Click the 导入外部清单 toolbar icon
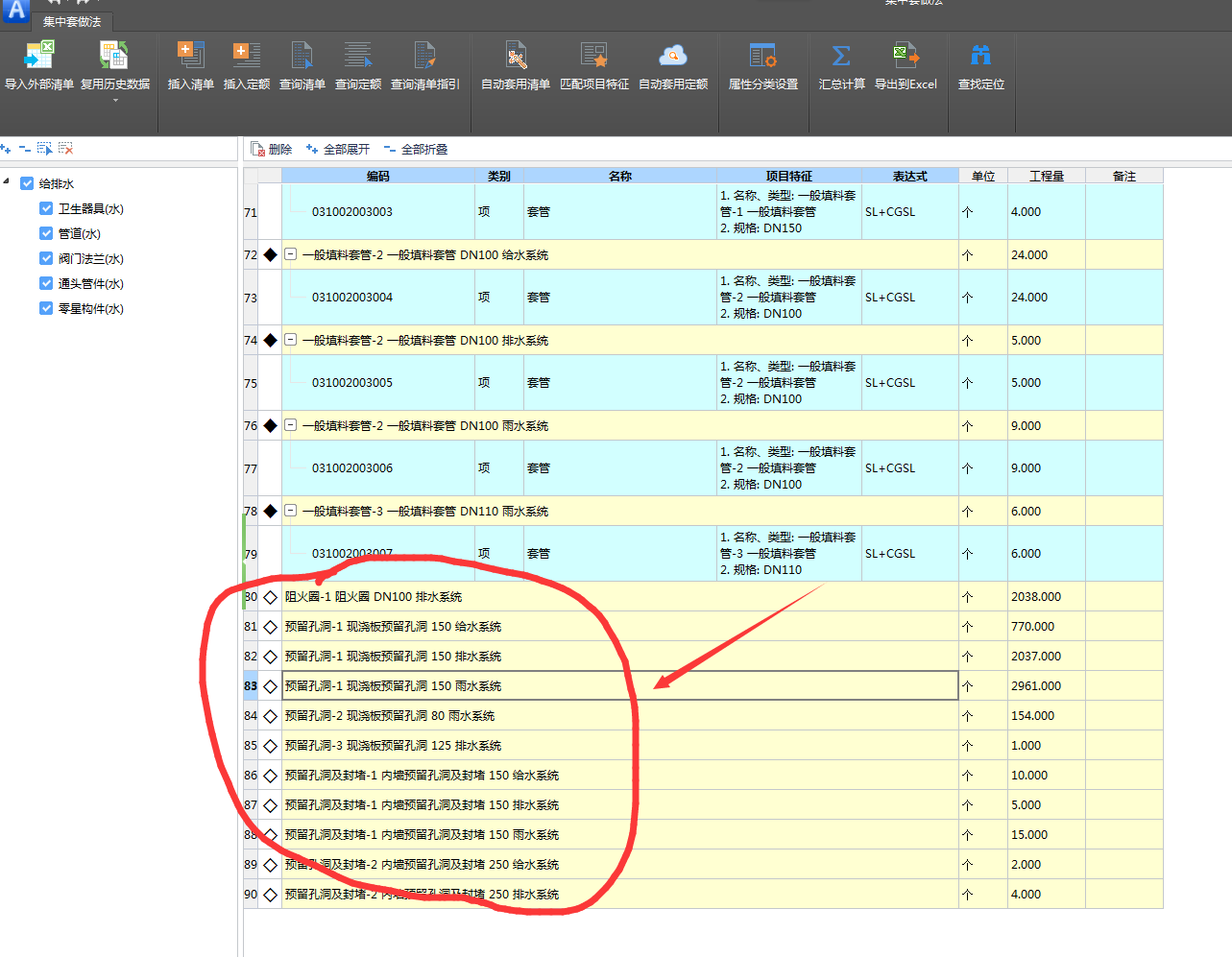The image size is (1232, 957). [39, 55]
